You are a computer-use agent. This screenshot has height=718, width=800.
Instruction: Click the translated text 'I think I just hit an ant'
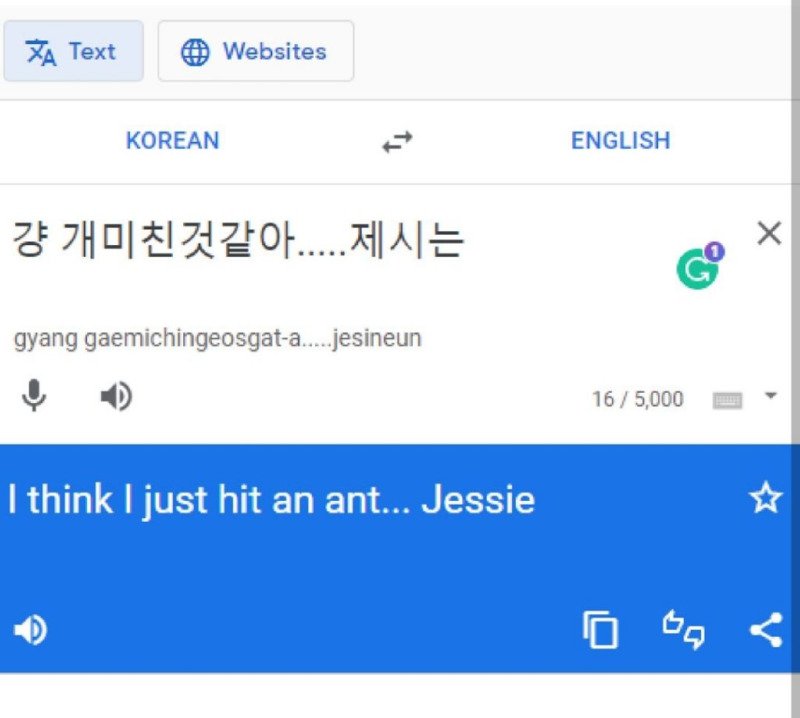click(194, 500)
